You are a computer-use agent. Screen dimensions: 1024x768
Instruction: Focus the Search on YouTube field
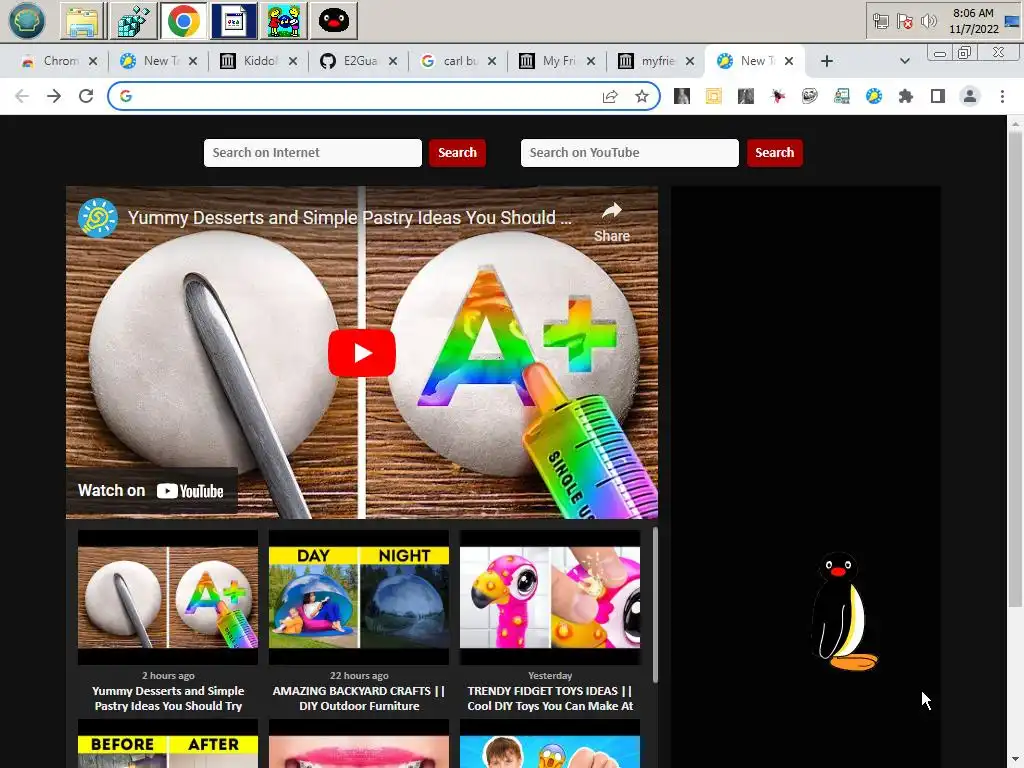pyautogui.click(x=630, y=153)
